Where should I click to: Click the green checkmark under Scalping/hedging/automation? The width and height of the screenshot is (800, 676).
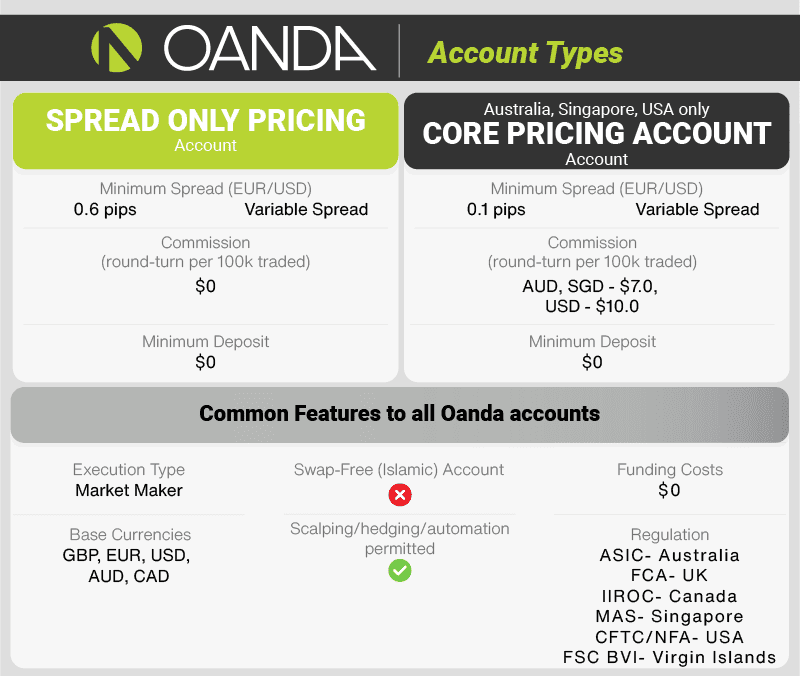(400, 570)
